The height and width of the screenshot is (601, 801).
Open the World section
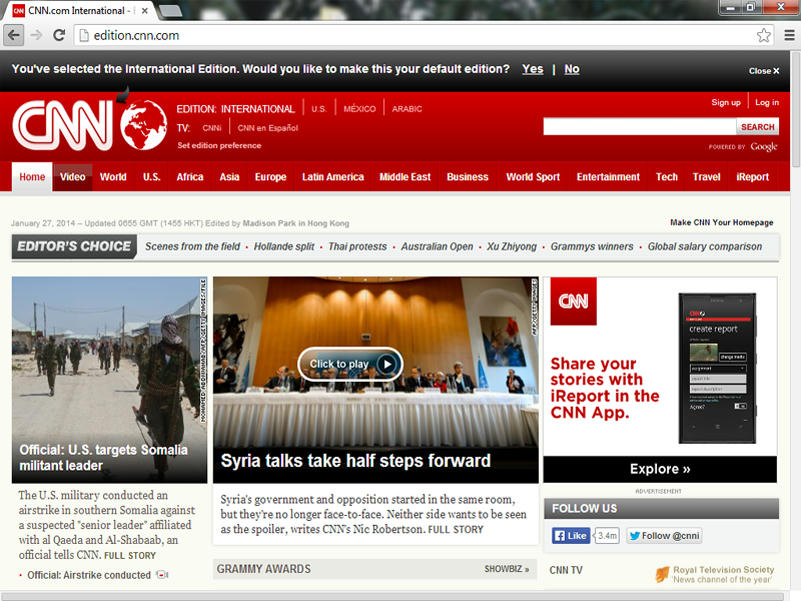[113, 177]
